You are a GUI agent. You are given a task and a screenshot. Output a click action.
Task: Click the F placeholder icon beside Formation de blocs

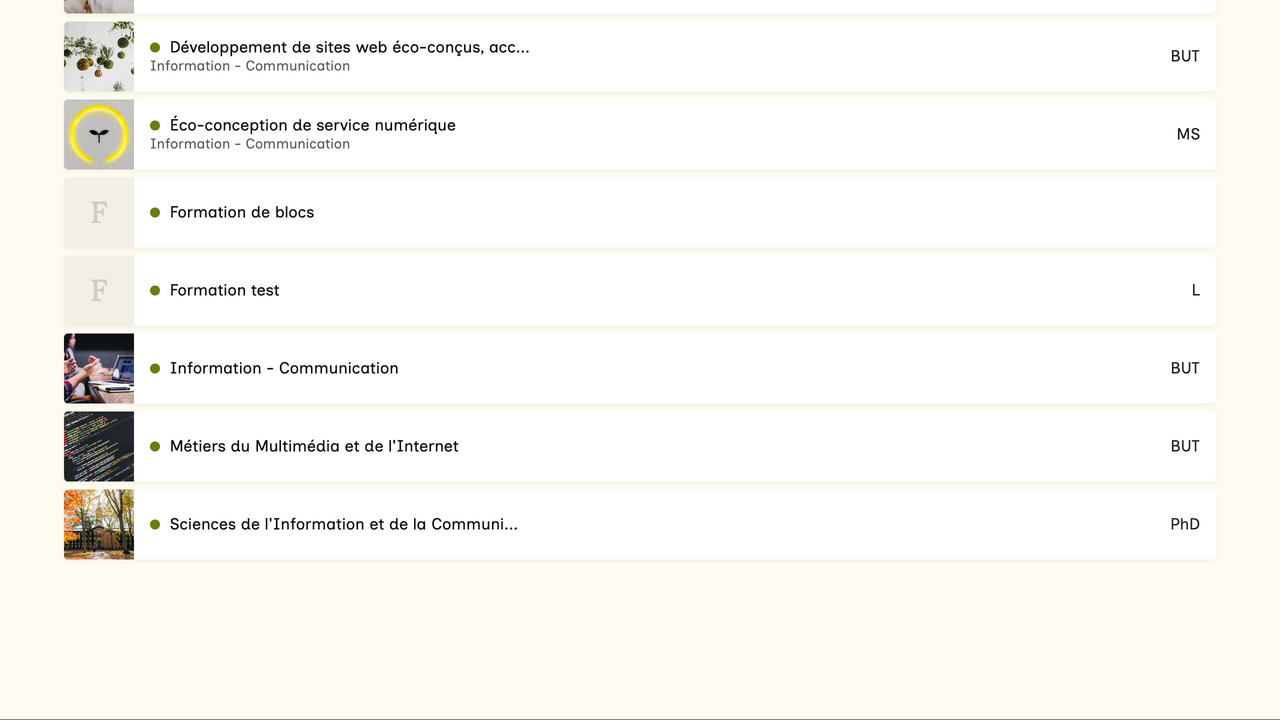click(99, 212)
